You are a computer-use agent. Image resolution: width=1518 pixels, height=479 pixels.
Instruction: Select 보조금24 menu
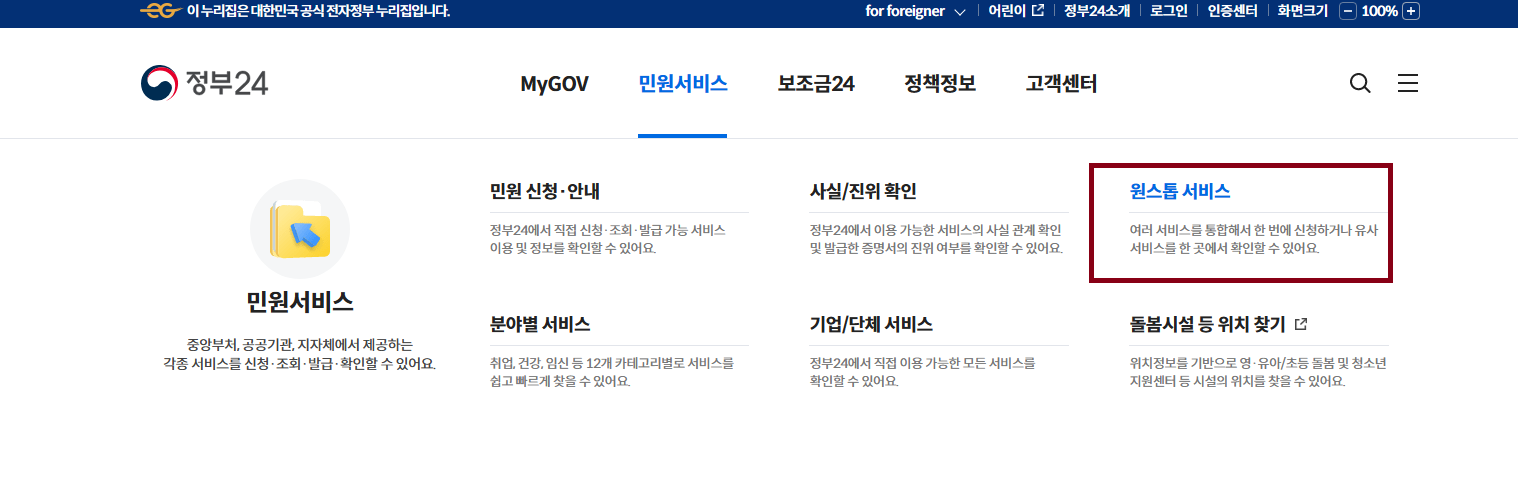point(816,84)
